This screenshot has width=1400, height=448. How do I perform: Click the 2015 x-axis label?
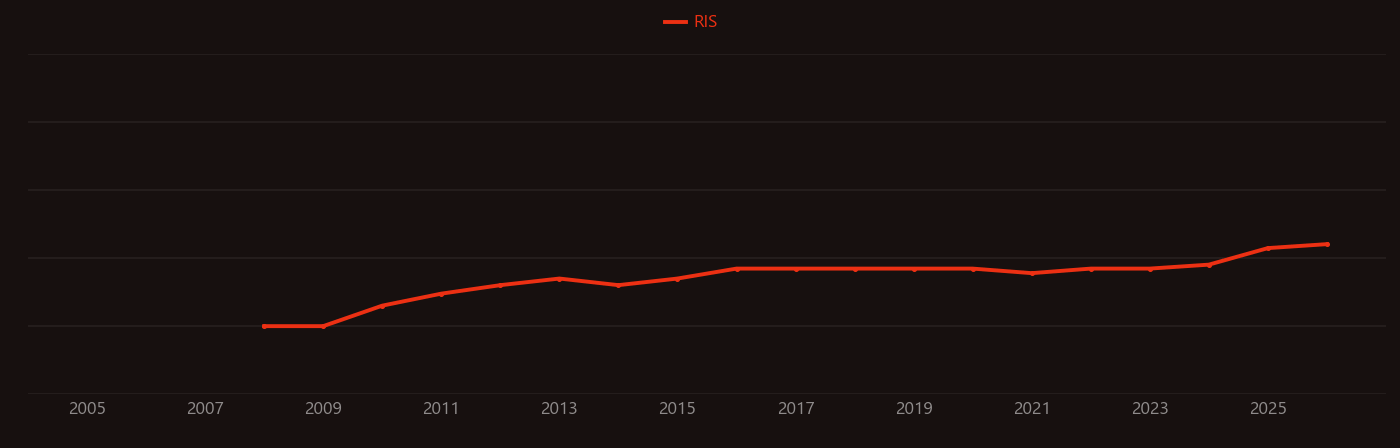pos(677,409)
